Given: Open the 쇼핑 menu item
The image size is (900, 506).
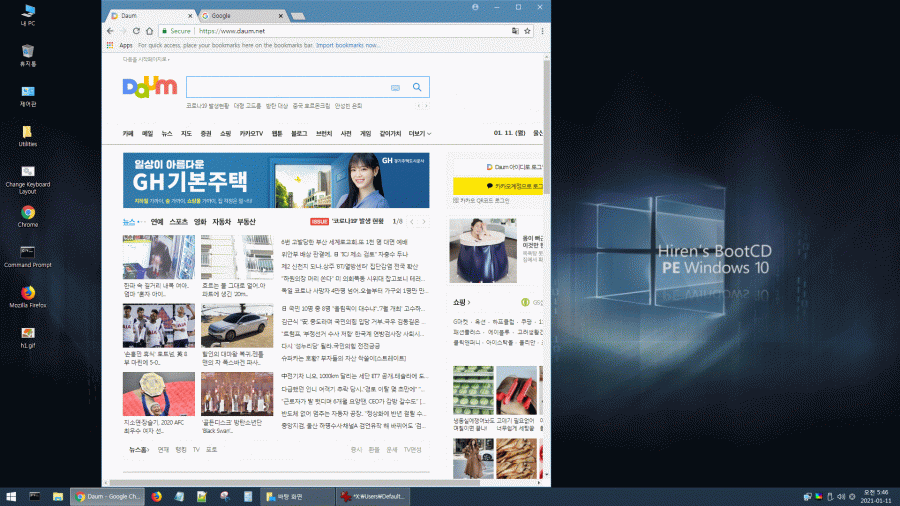Looking at the screenshot, I should [x=225, y=134].
